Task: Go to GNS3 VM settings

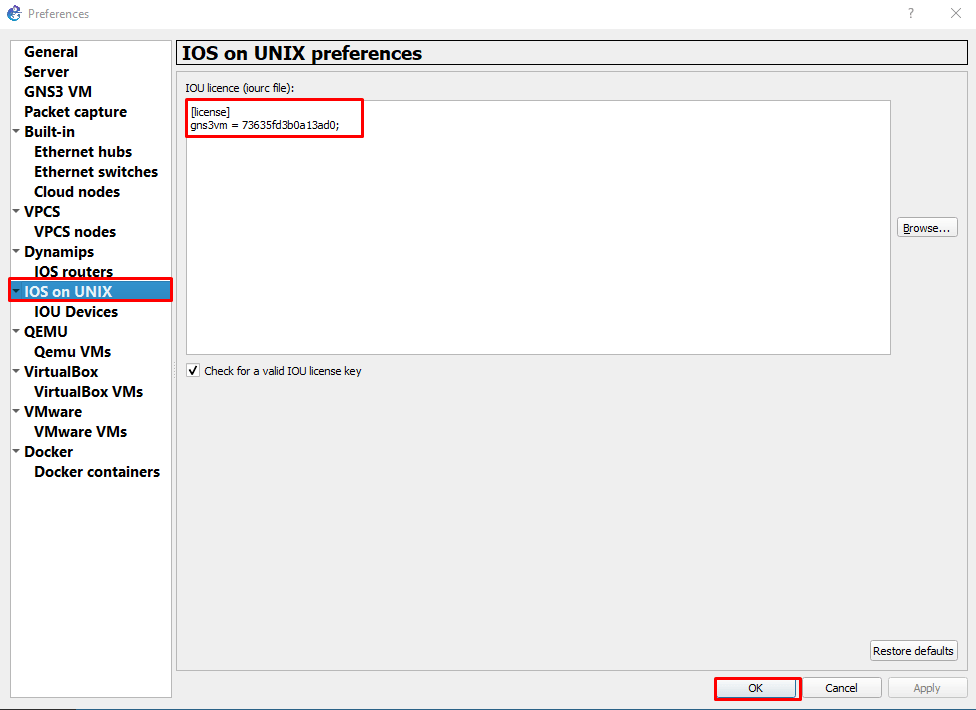Action: coord(58,91)
